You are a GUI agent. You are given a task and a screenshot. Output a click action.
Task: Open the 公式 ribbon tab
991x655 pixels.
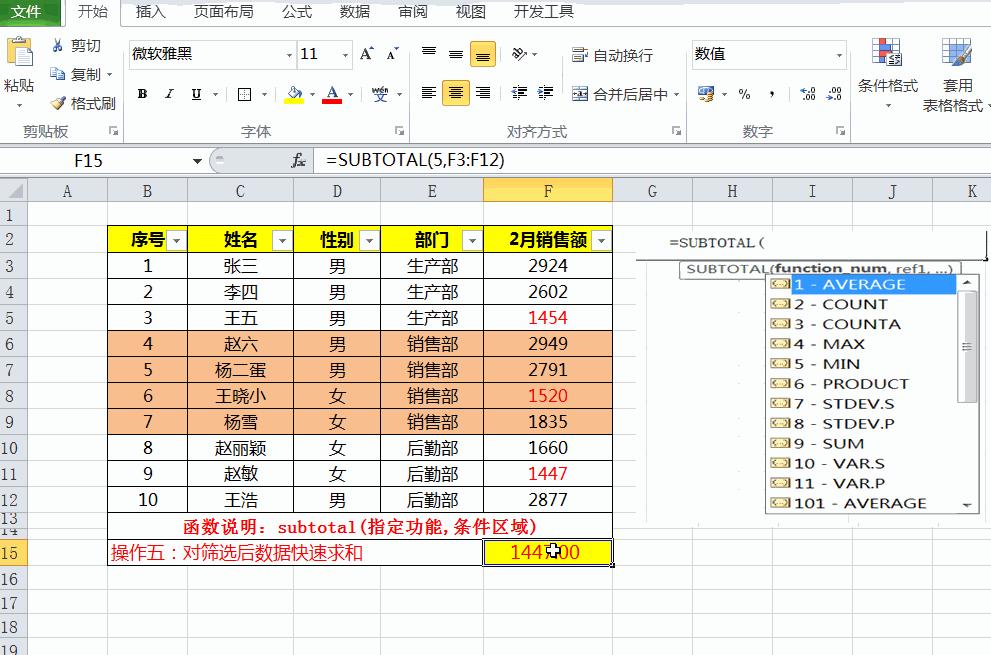coord(297,13)
